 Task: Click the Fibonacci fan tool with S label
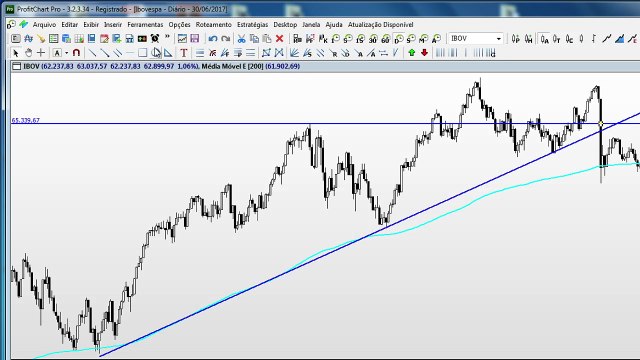pyautogui.click(x=307, y=53)
